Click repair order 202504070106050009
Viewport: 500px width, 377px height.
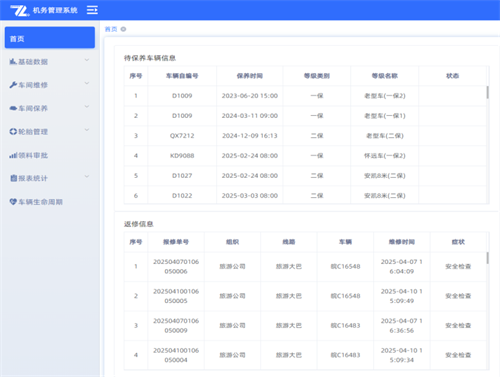point(176,326)
